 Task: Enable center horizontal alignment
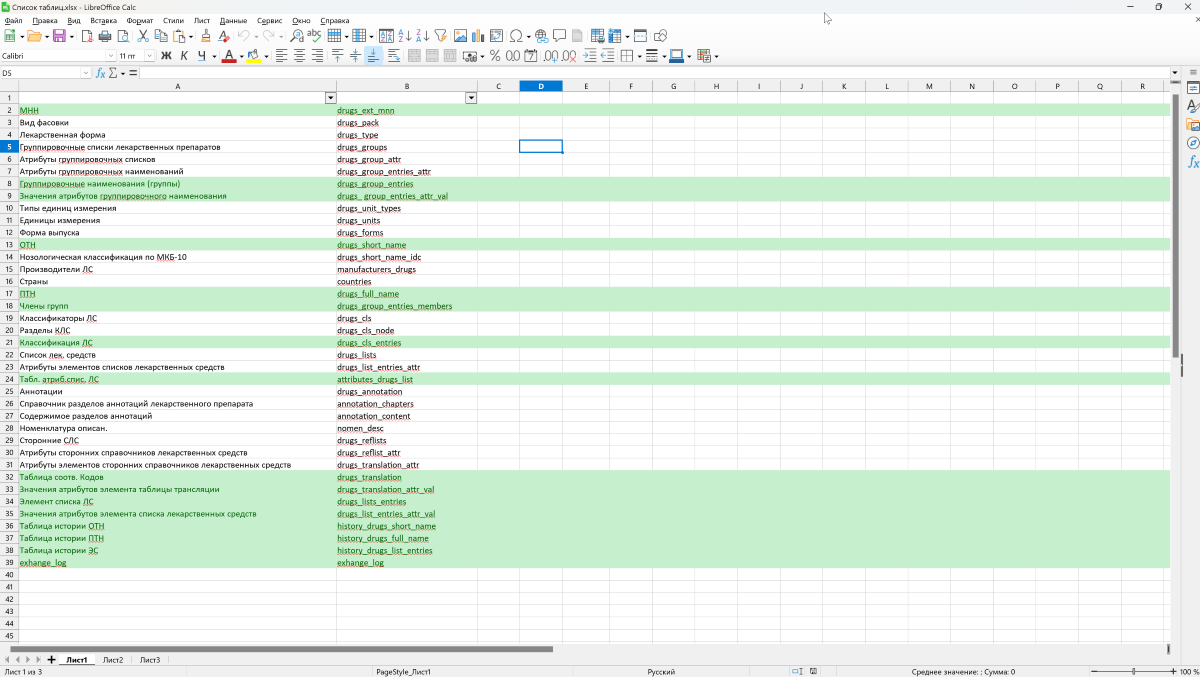coord(299,56)
